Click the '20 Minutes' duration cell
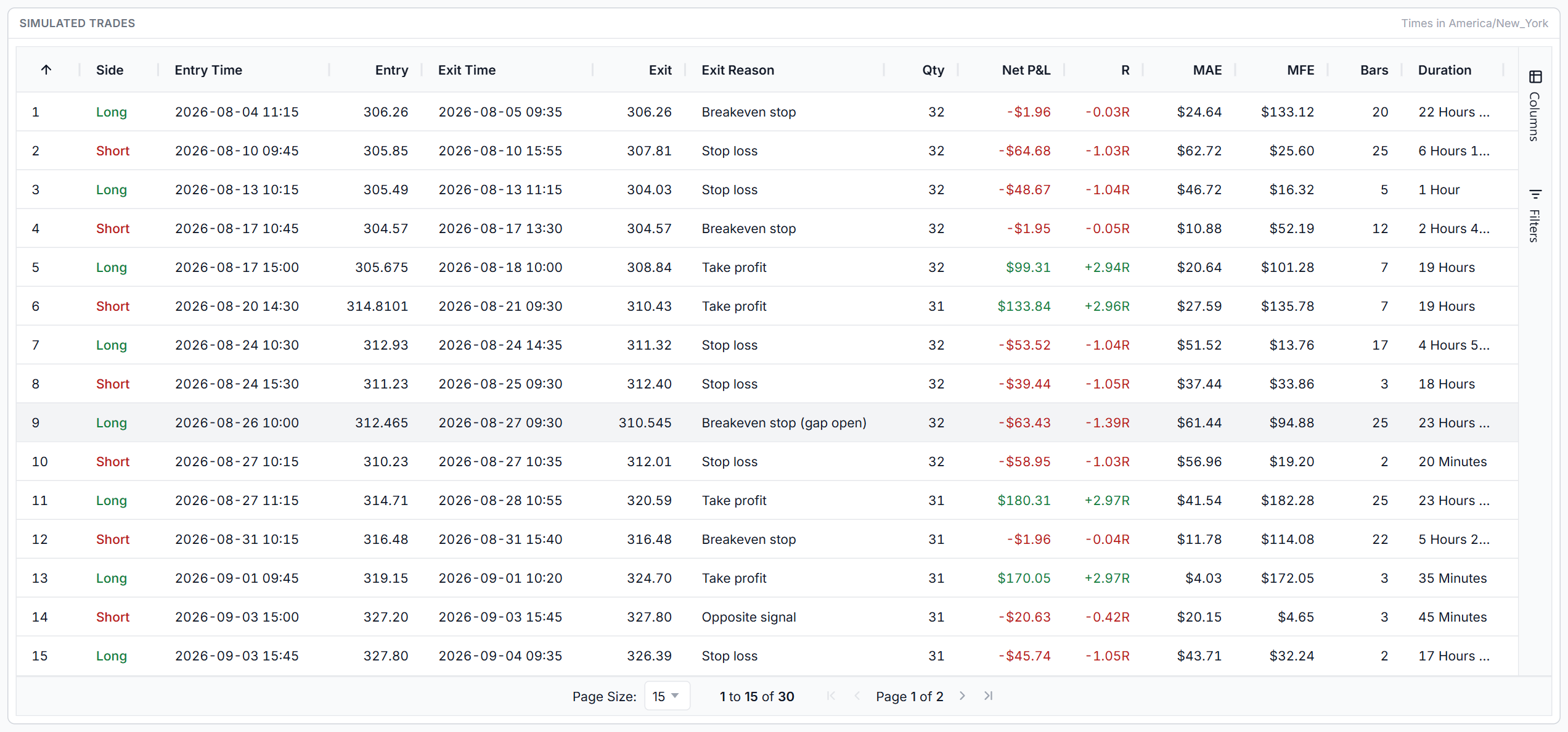Image resolution: width=1568 pixels, height=732 pixels. 1452,462
